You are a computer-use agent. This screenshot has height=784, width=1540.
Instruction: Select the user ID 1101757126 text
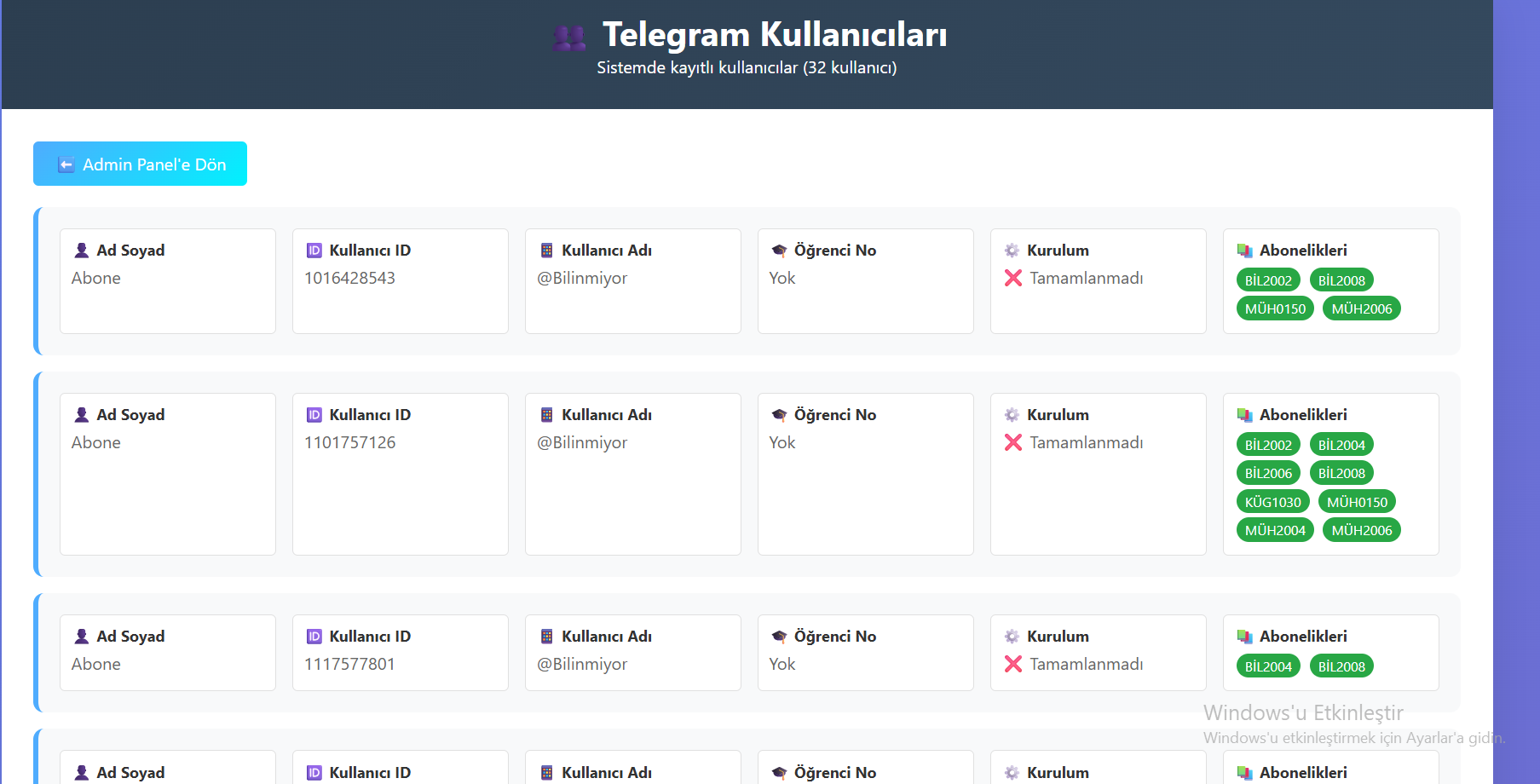click(350, 442)
